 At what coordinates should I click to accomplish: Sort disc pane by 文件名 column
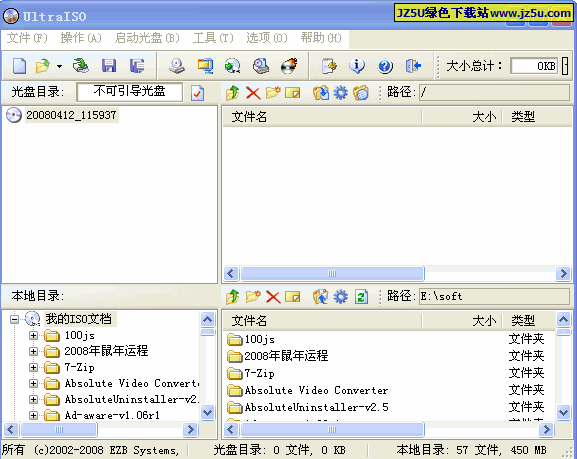322,117
